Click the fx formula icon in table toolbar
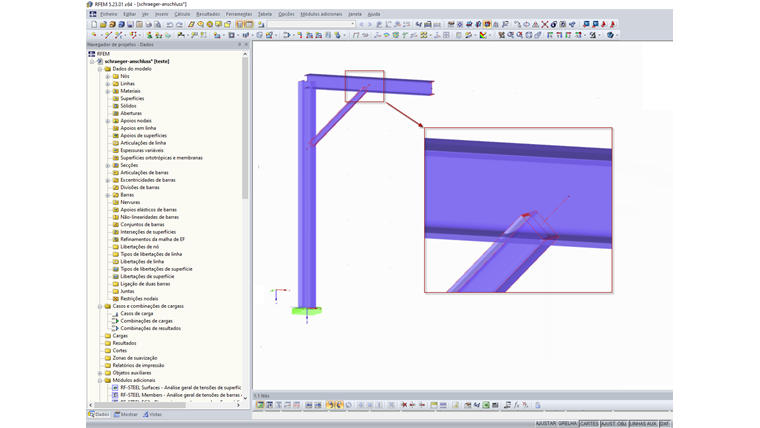The image size is (760, 428). pyautogui.click(x=517, y=405)
